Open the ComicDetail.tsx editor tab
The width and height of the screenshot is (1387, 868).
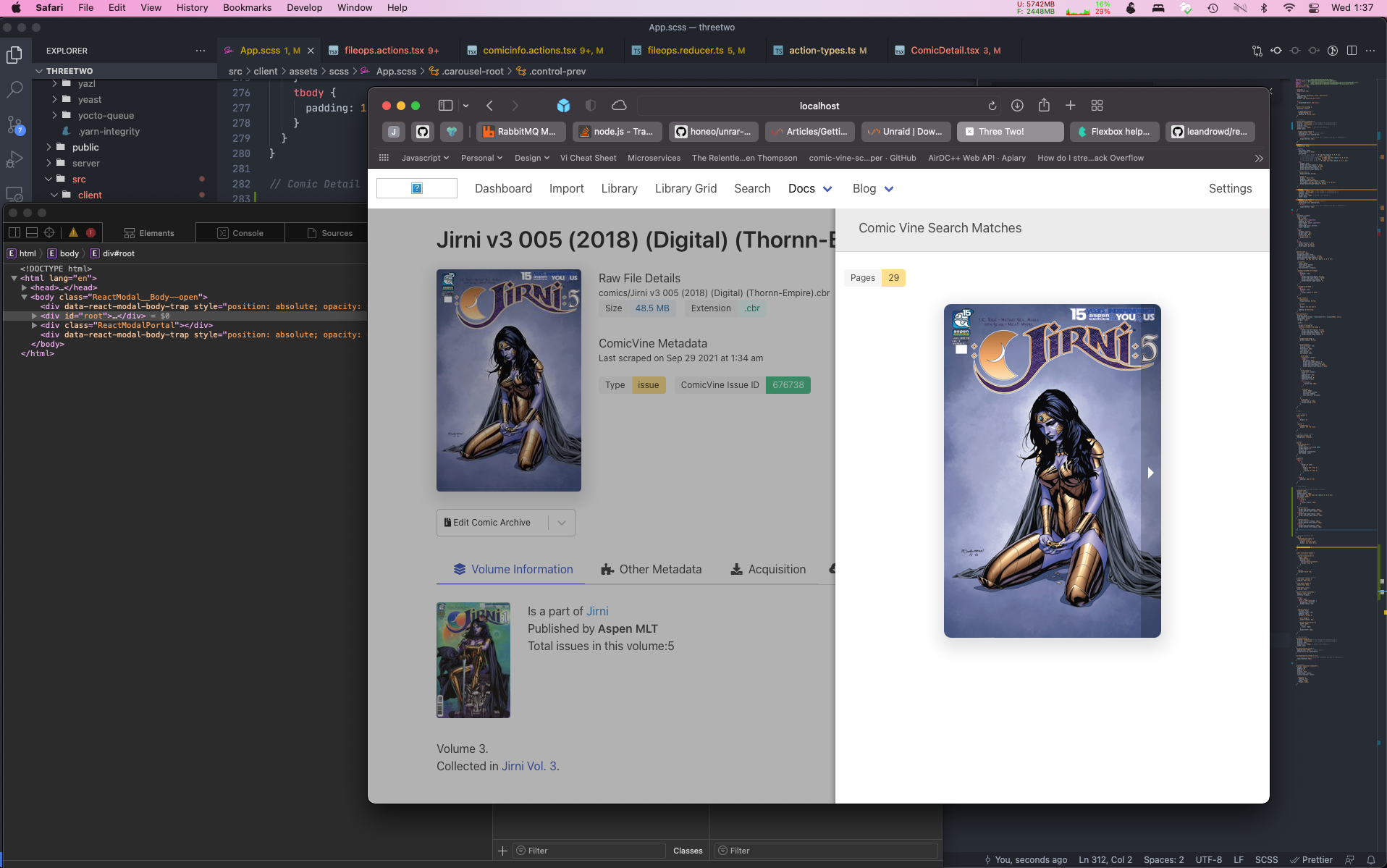[x=945, y=51]
